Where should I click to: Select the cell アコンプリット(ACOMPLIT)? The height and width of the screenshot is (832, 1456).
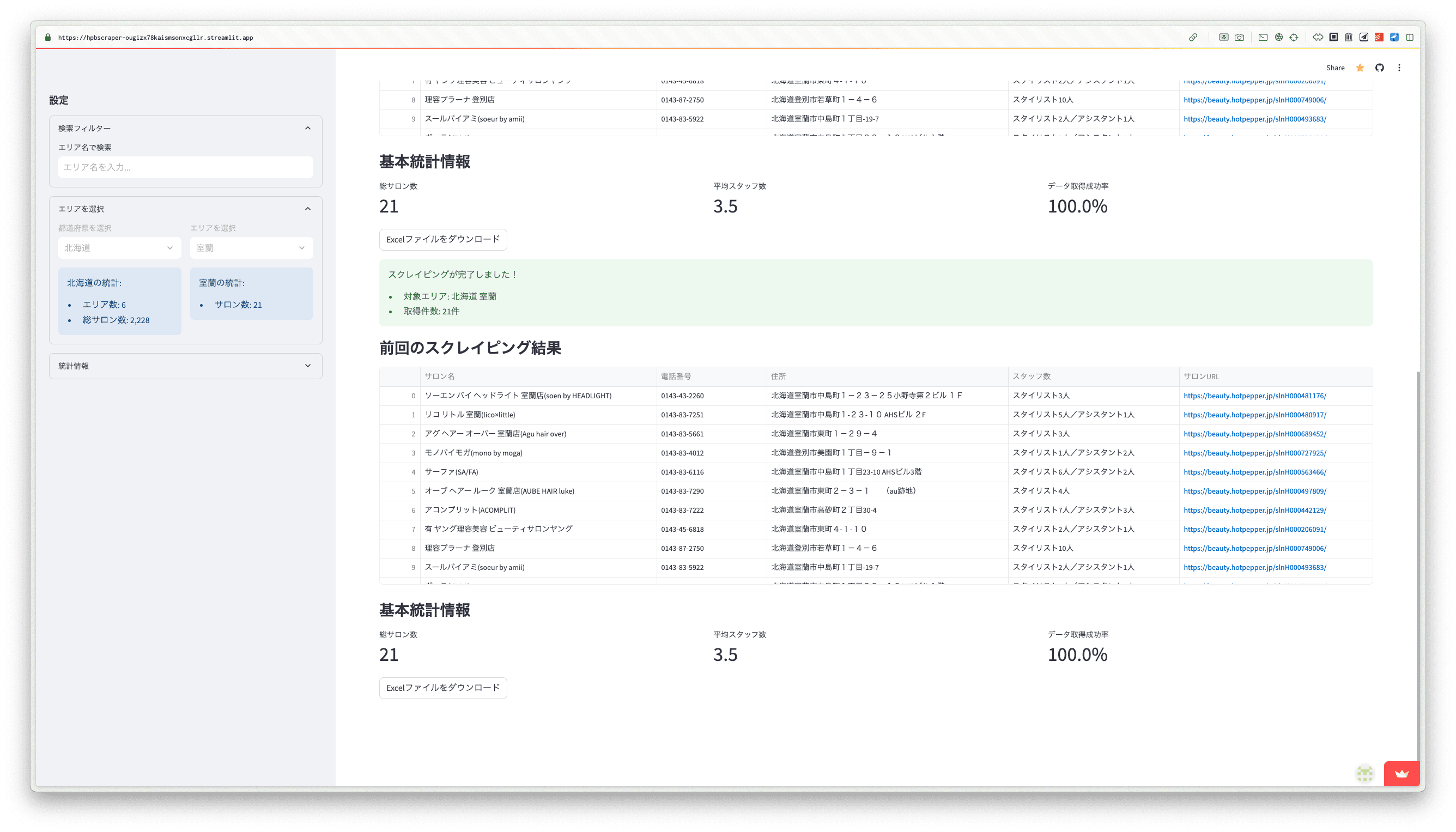tap(538, 511)
